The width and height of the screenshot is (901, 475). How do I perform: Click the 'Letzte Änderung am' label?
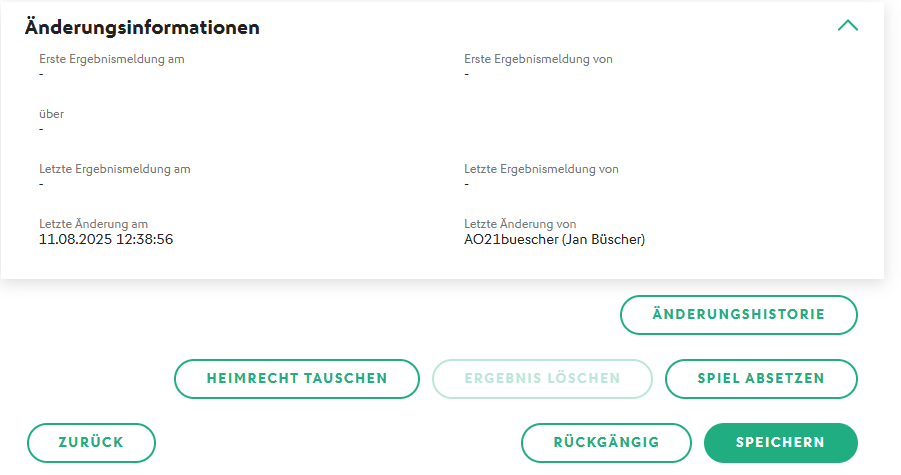(94, 224)
